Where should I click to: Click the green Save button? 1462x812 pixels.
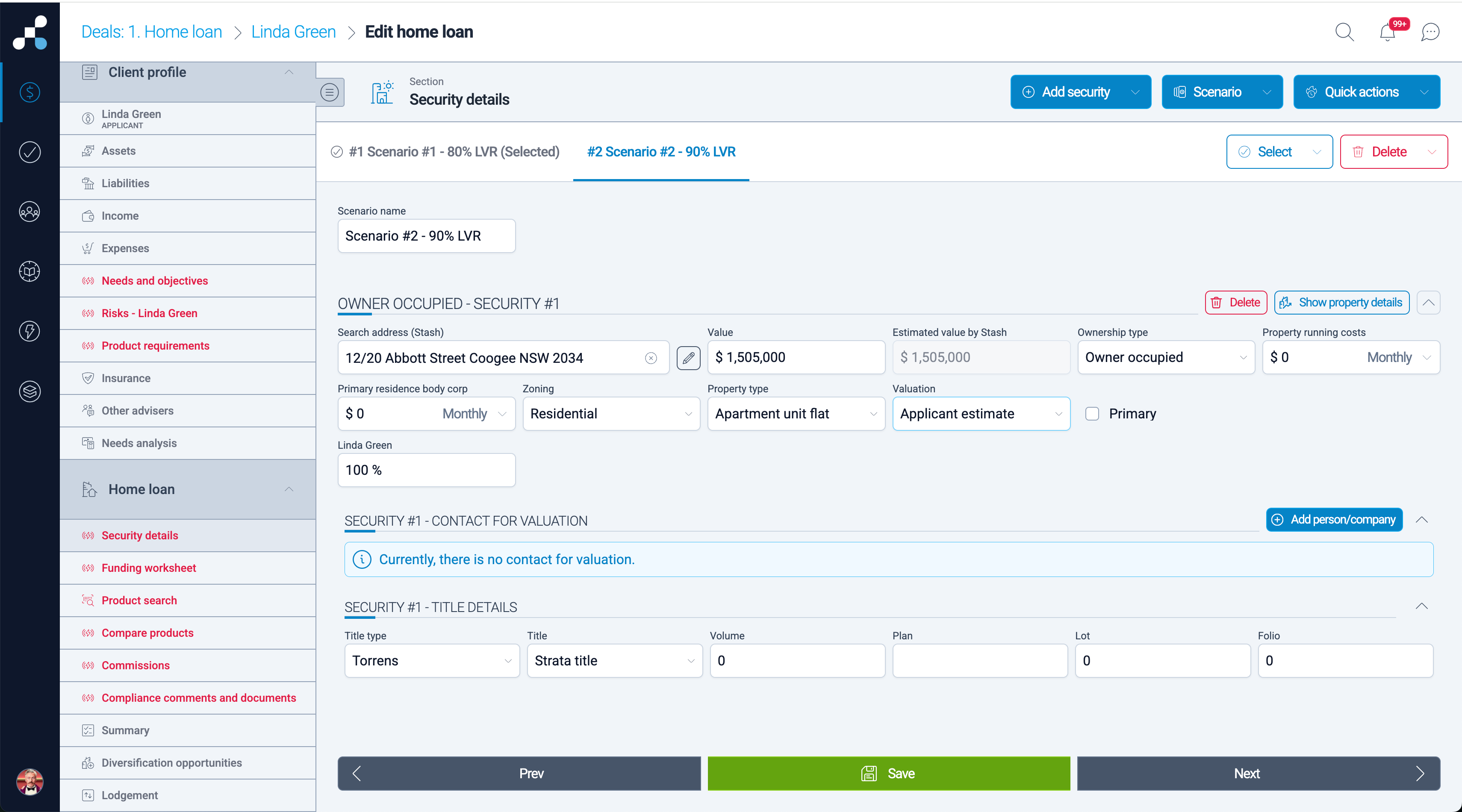(x=888, y=774)
